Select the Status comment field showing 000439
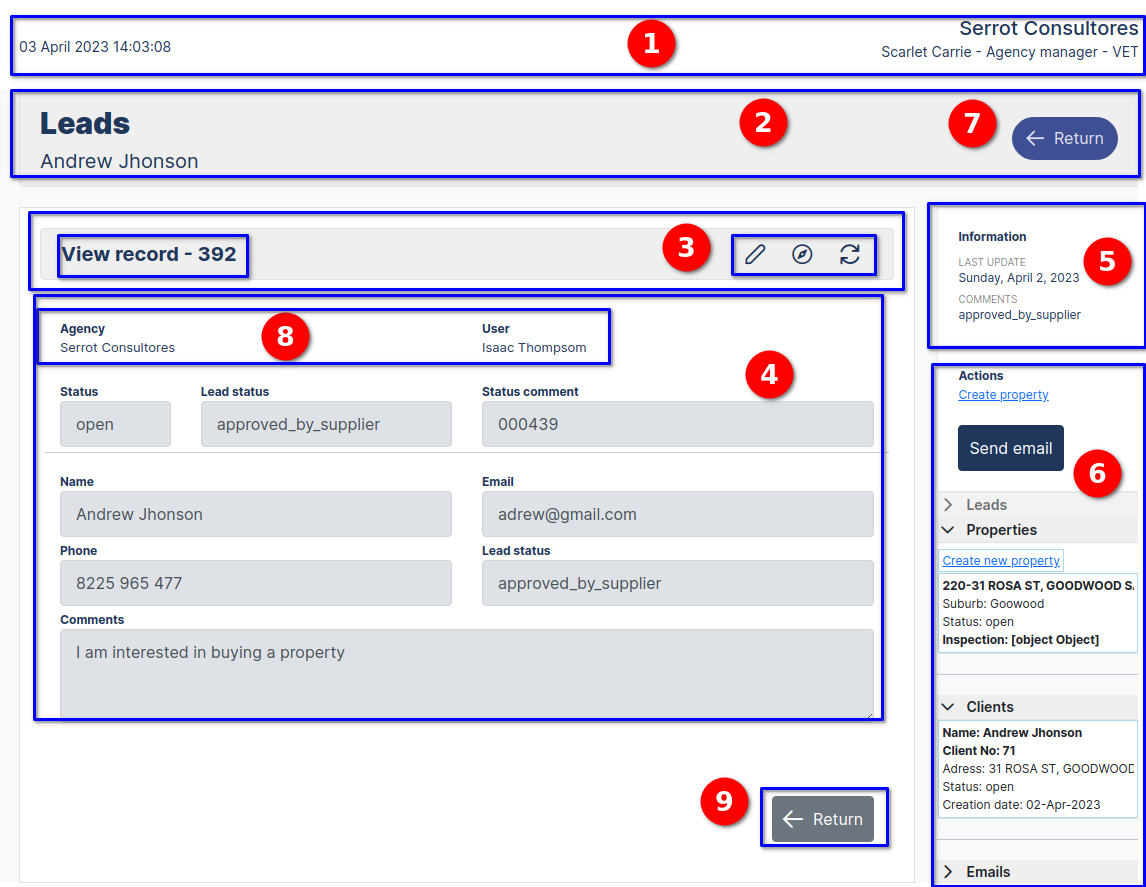This screenshot has height=887, width=1146. coord(678,424)
